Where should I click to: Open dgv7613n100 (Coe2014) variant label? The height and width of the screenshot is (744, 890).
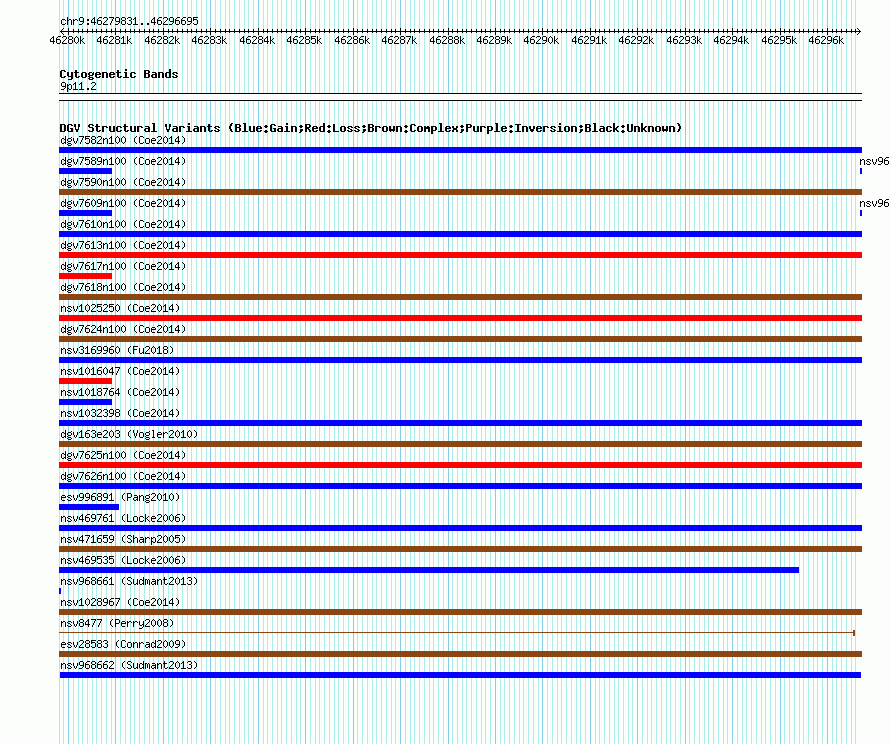coord(123,245)
